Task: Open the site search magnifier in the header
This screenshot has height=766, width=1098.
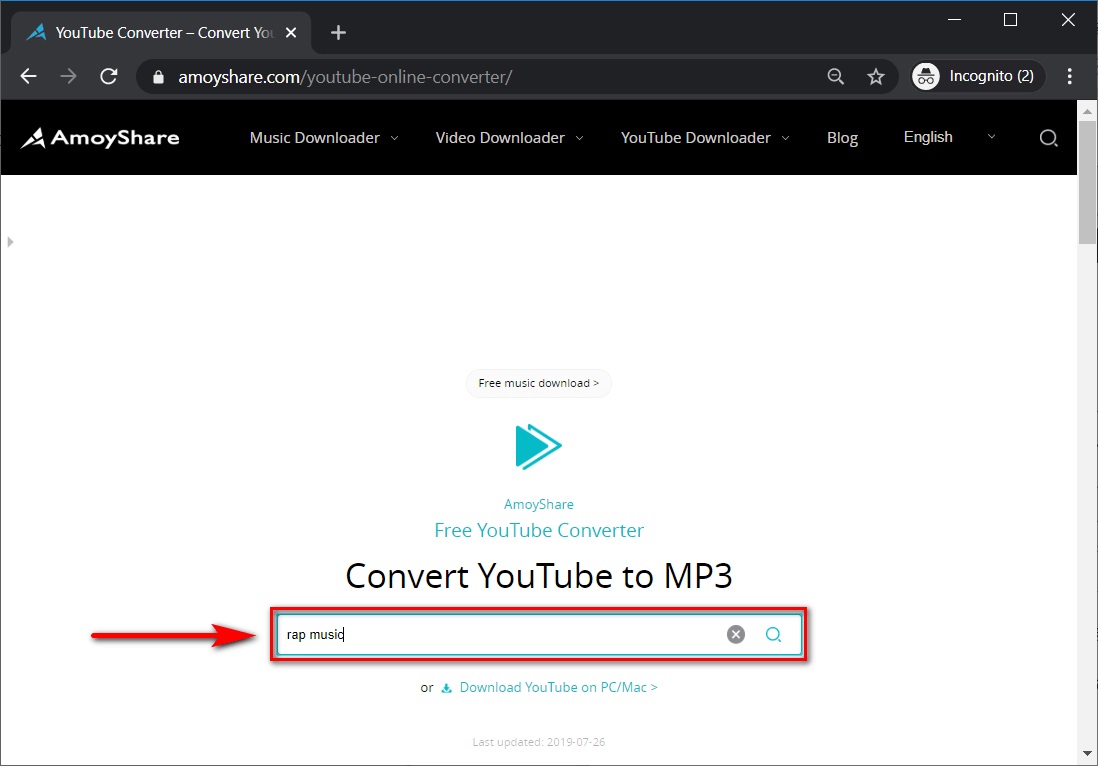Action: point(1048,138)
